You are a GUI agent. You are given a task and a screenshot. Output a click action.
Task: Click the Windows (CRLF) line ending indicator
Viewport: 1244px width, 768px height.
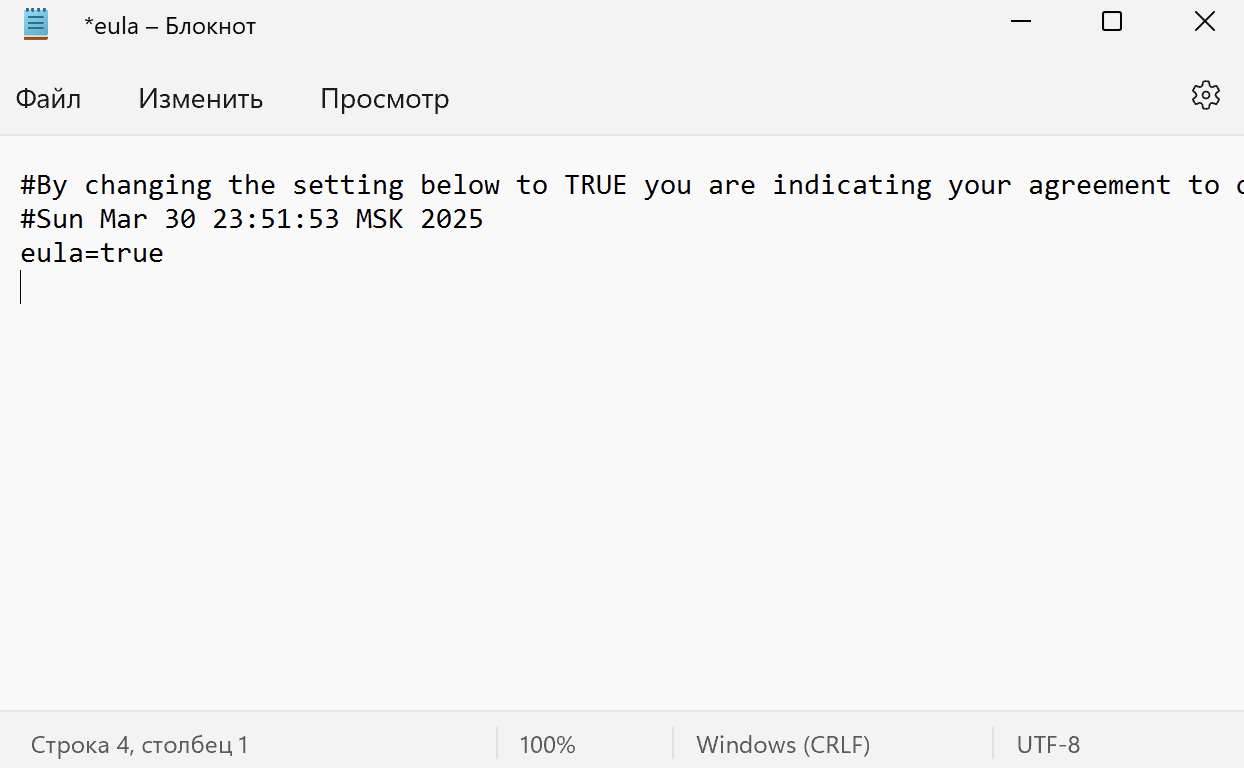tap(783, 745)
